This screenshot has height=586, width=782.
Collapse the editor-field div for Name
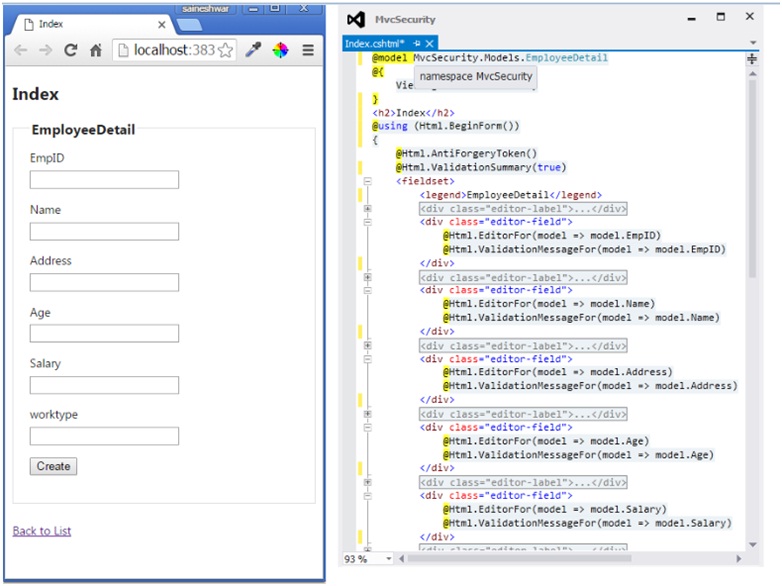click(x=368, y=290)
